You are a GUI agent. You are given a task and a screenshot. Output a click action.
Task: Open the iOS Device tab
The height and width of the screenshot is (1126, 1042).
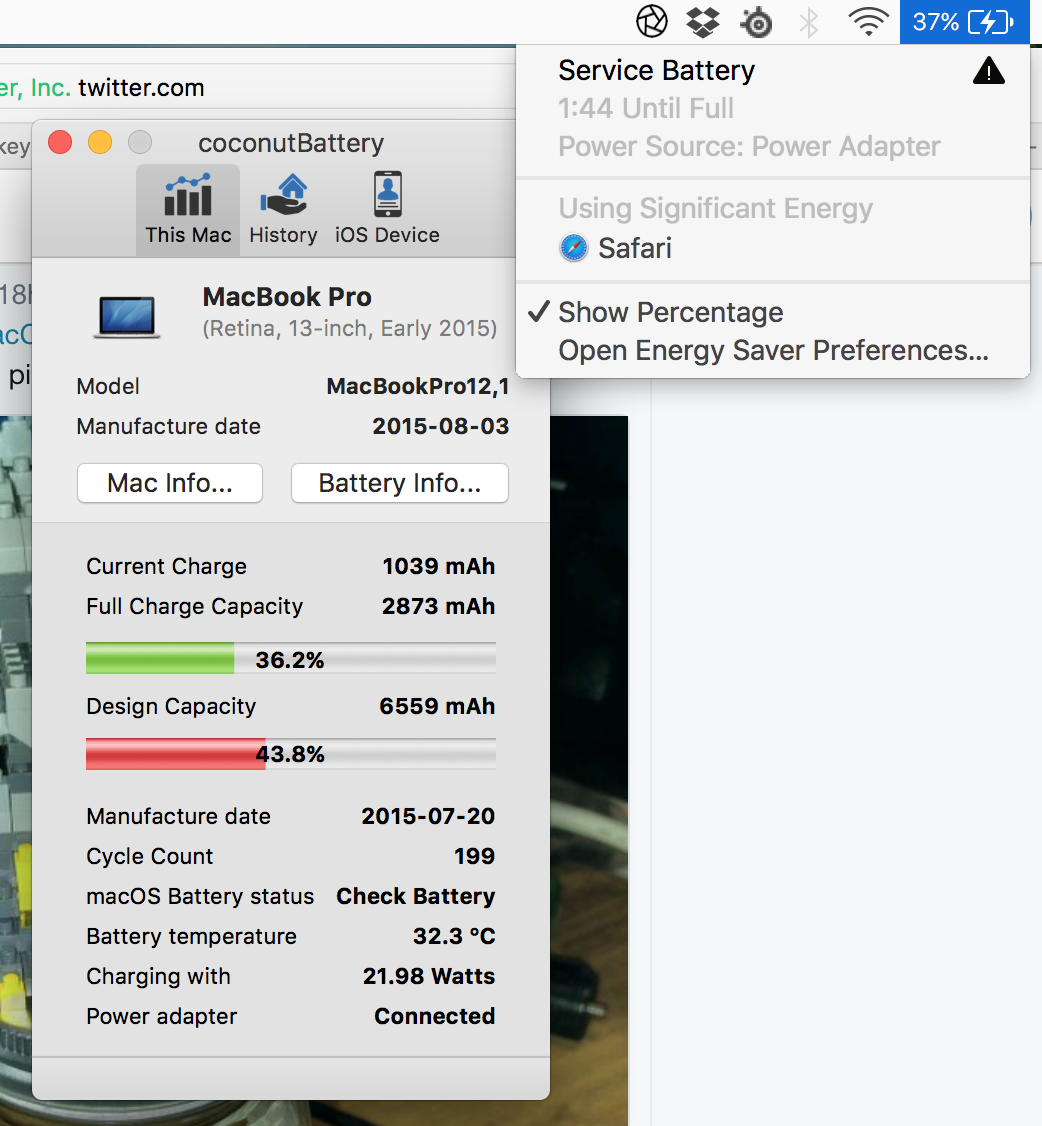coord(387,210)
